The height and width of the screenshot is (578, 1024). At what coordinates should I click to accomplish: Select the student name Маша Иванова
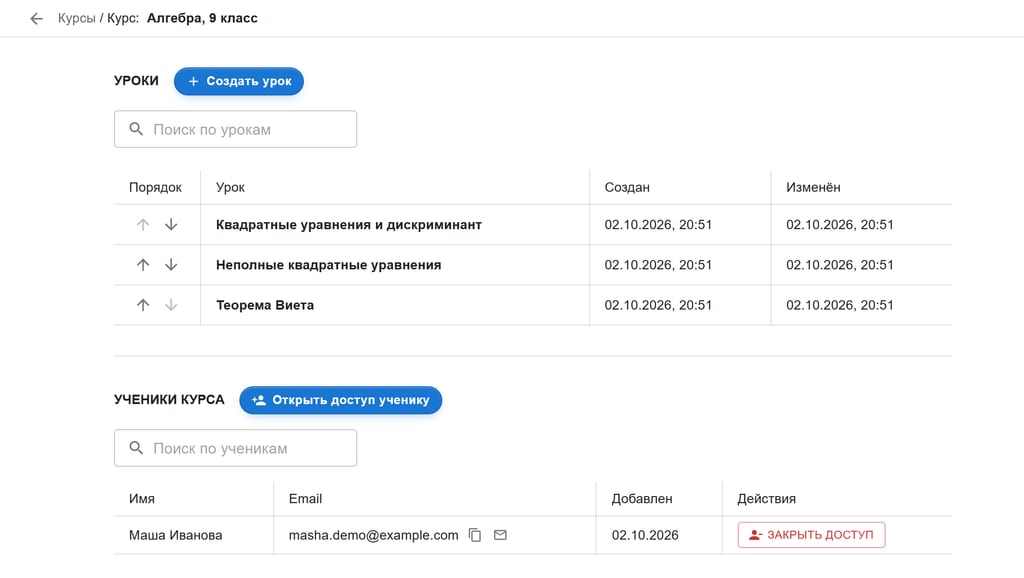pyautogui.click(x=176, y=536)
